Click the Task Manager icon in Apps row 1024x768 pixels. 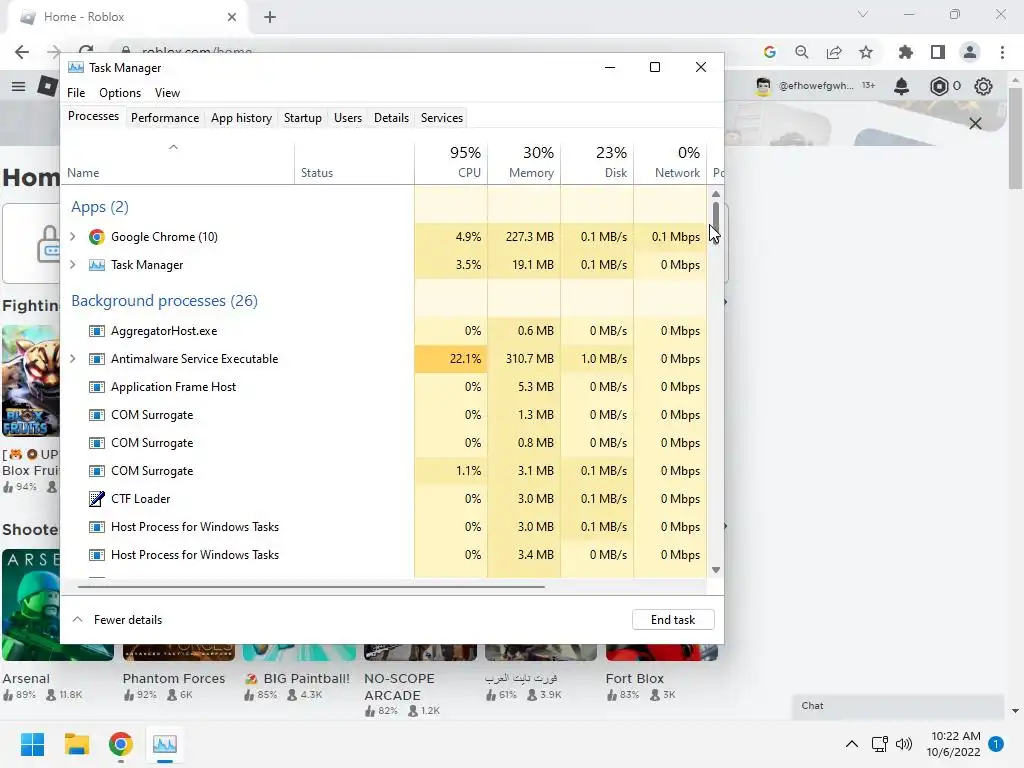[97, 265]
